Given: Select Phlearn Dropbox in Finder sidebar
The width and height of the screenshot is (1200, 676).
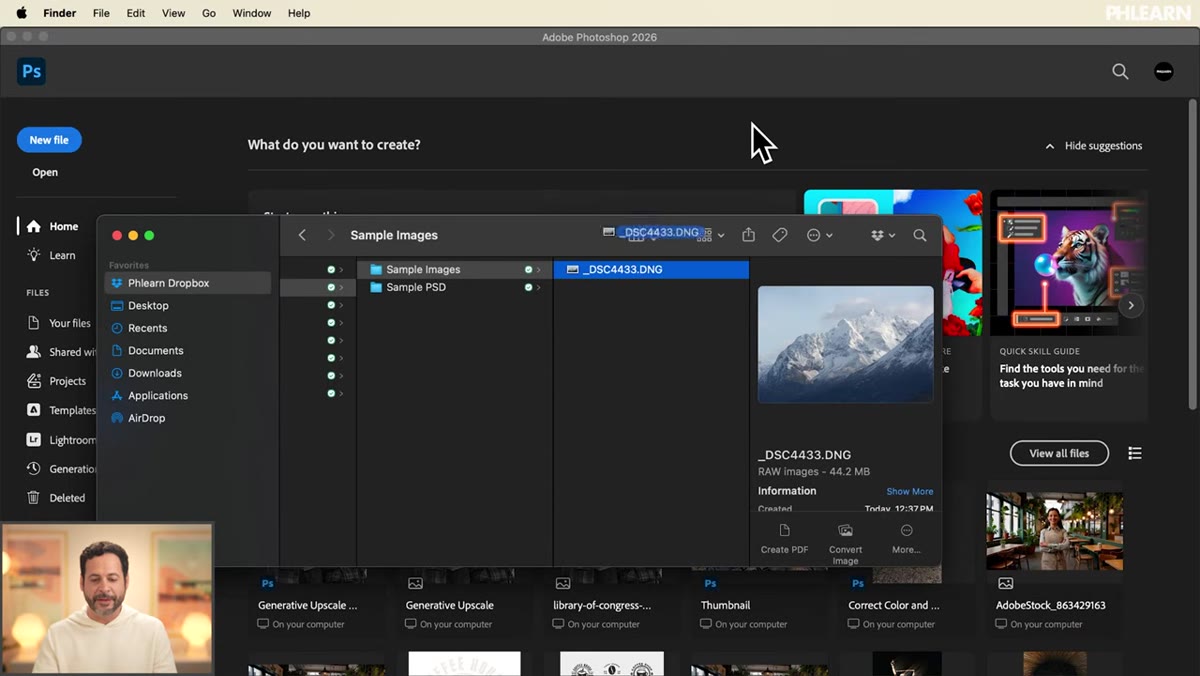Looking at the screenshot, I should [x=187, y=283].
